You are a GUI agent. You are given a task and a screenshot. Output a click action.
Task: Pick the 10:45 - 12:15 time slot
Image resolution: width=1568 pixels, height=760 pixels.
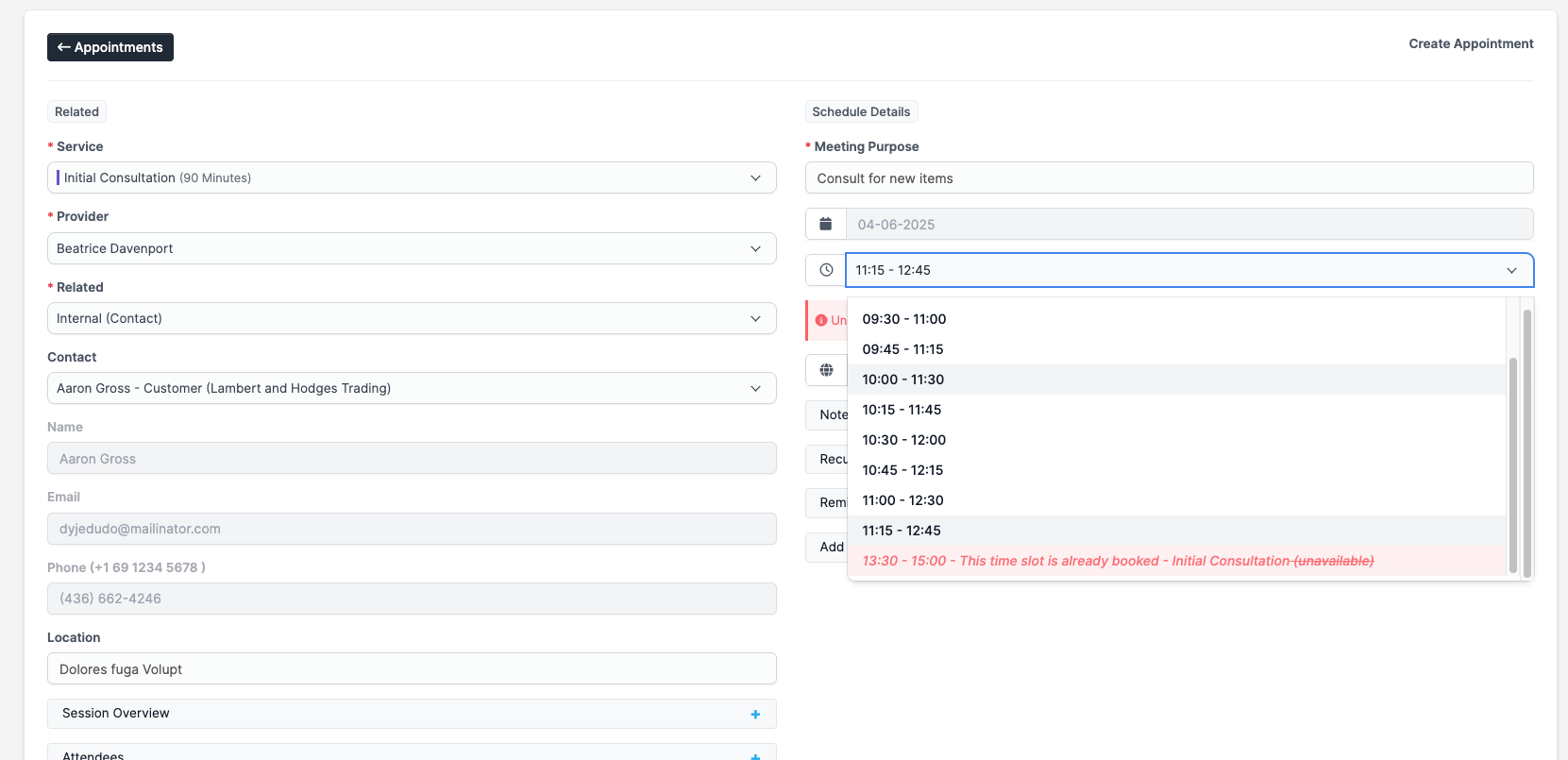coord(902,470)
